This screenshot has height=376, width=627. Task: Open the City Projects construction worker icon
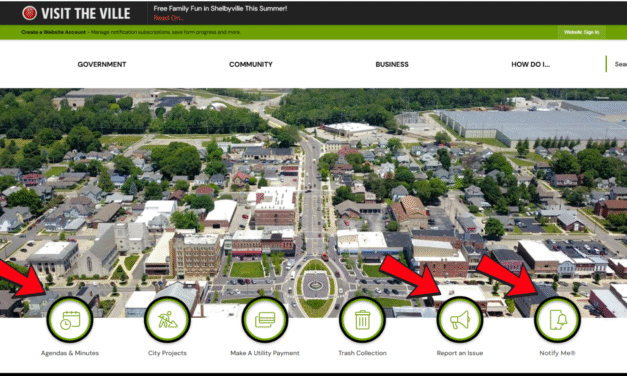tap(167, 320)
